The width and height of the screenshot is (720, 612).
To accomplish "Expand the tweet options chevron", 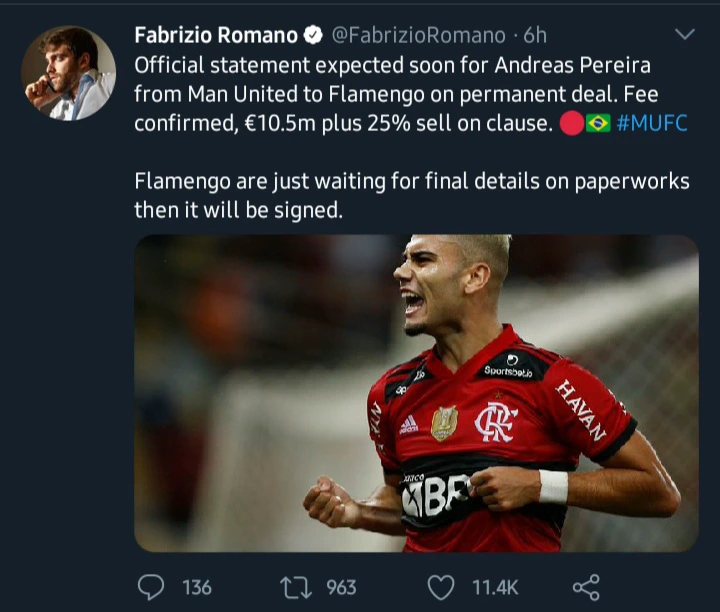I will [685, 34].
